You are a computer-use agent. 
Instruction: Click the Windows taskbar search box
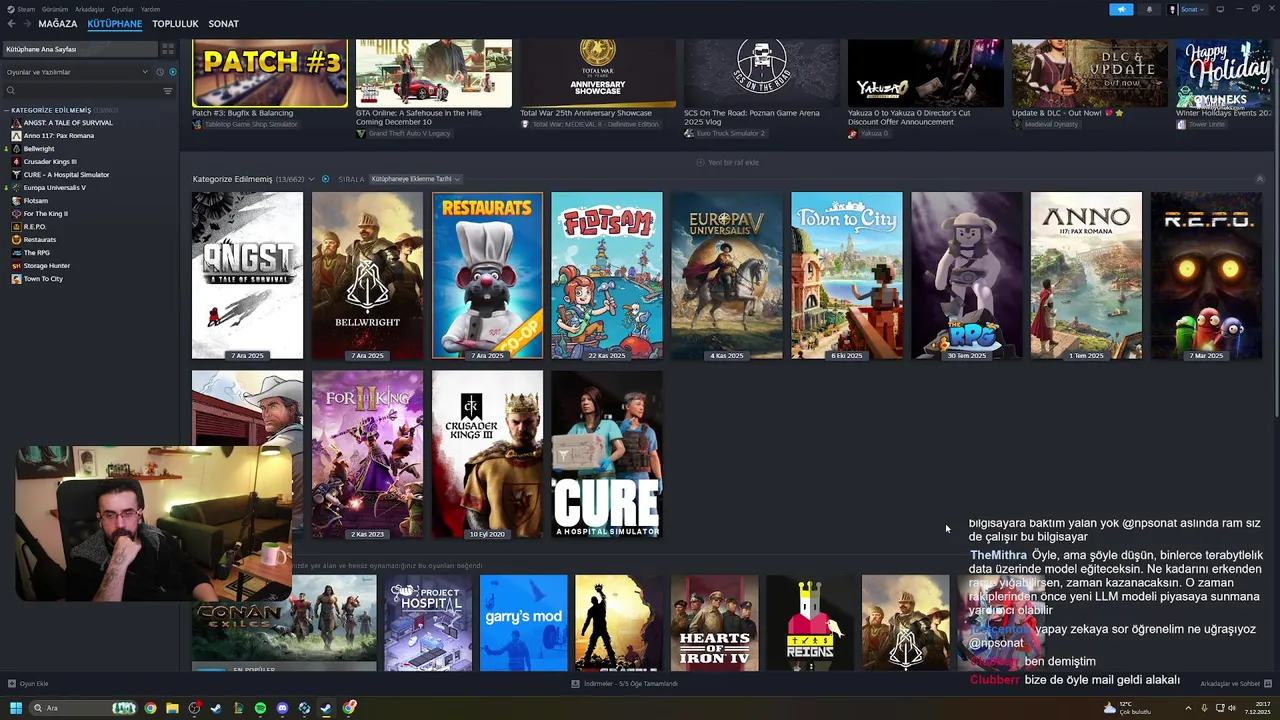pyautogui.click(x=85, y=708)
